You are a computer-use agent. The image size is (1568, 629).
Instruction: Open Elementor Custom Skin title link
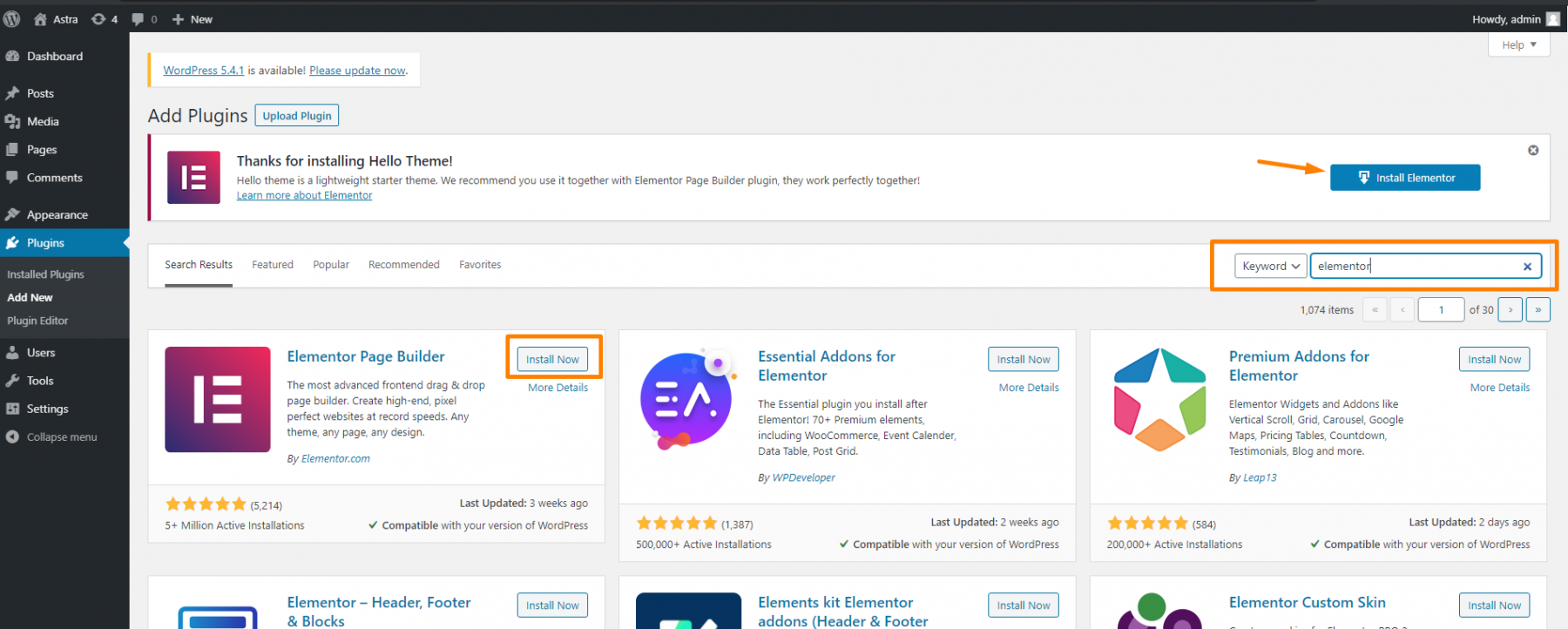[x=1307, y=603]
